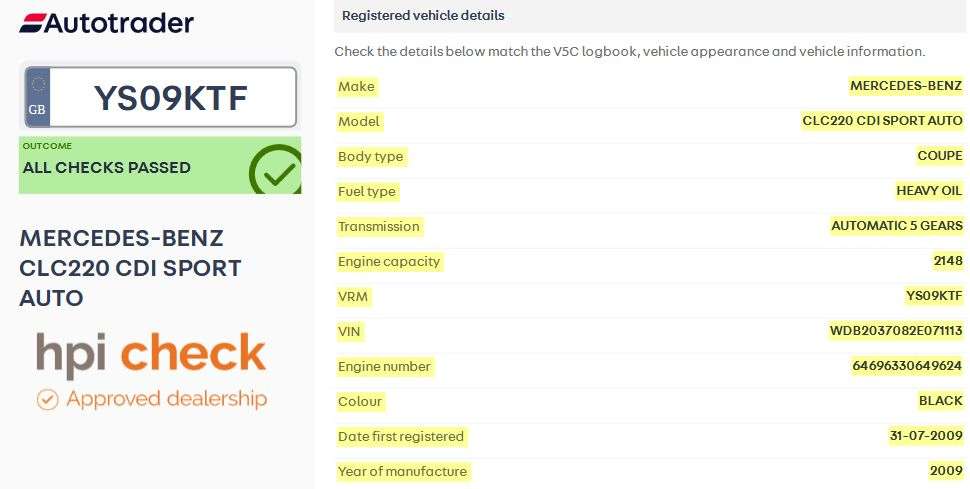This screenshot has height=489, width=970.
Task: Click the CLC220 CDI SPORT AUTO model value
Action: [x=882, y=121]
